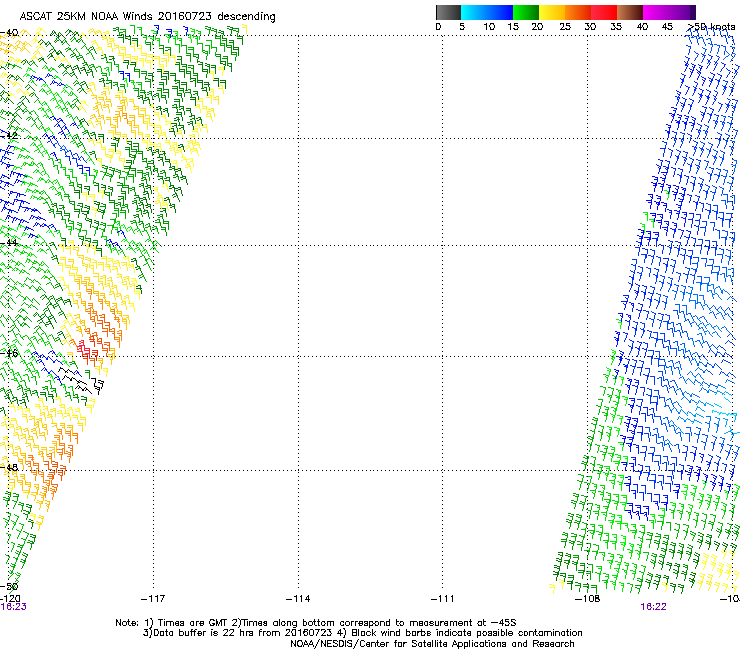This screenshot has height=650, width=740.
Task: Click the magenta-purple 40-50 knots legend band
Action: tap(669, 12)
